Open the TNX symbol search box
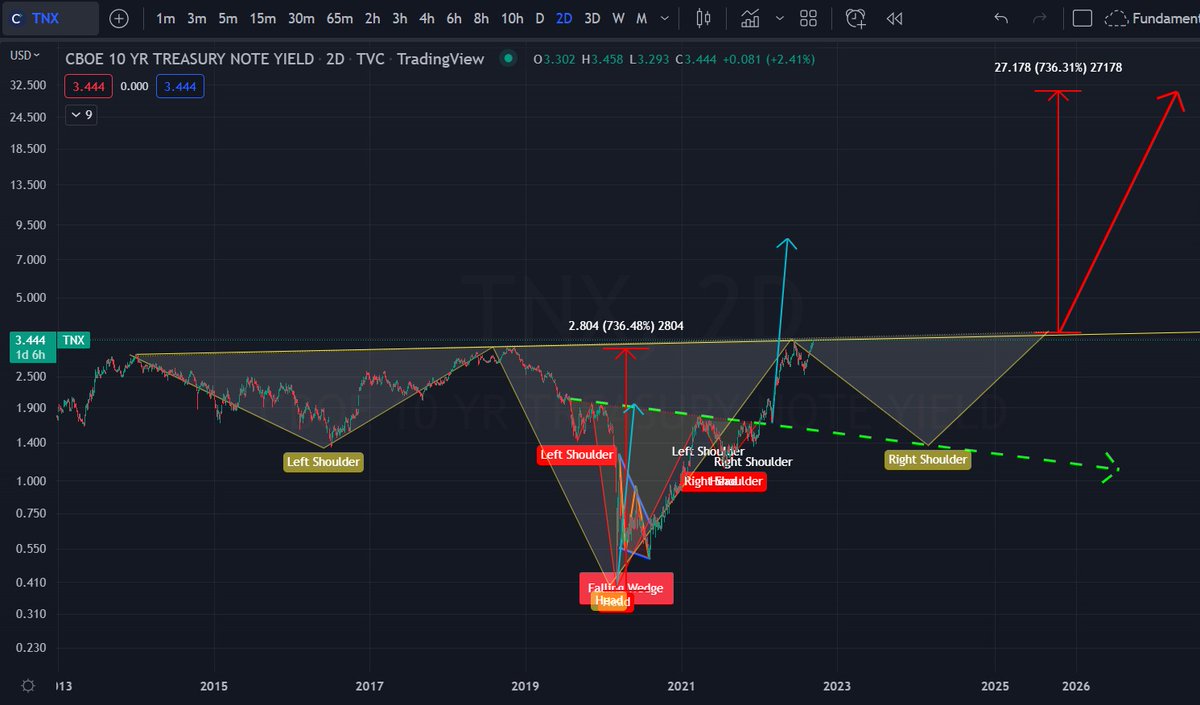Screen dimensions: 1200x705 click(50, 18)
